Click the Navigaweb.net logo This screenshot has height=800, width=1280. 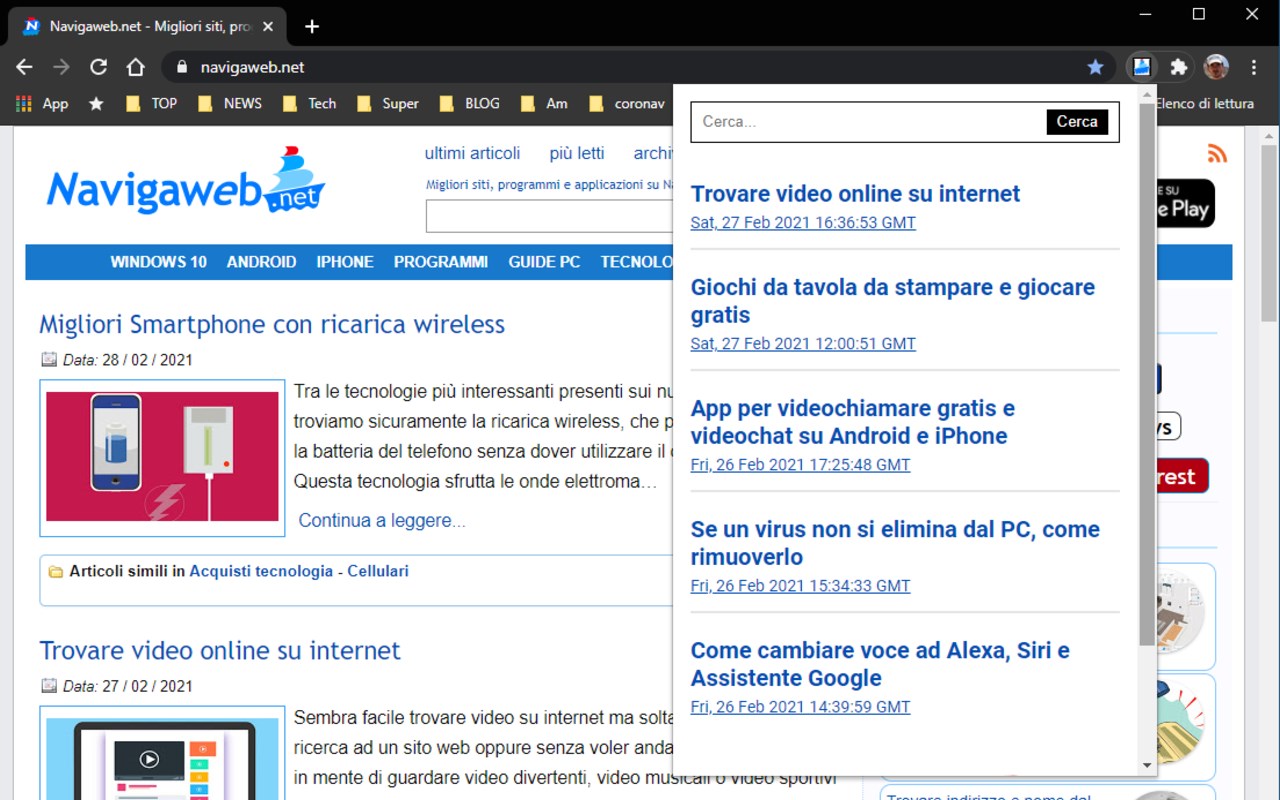(x=186, y=182)
